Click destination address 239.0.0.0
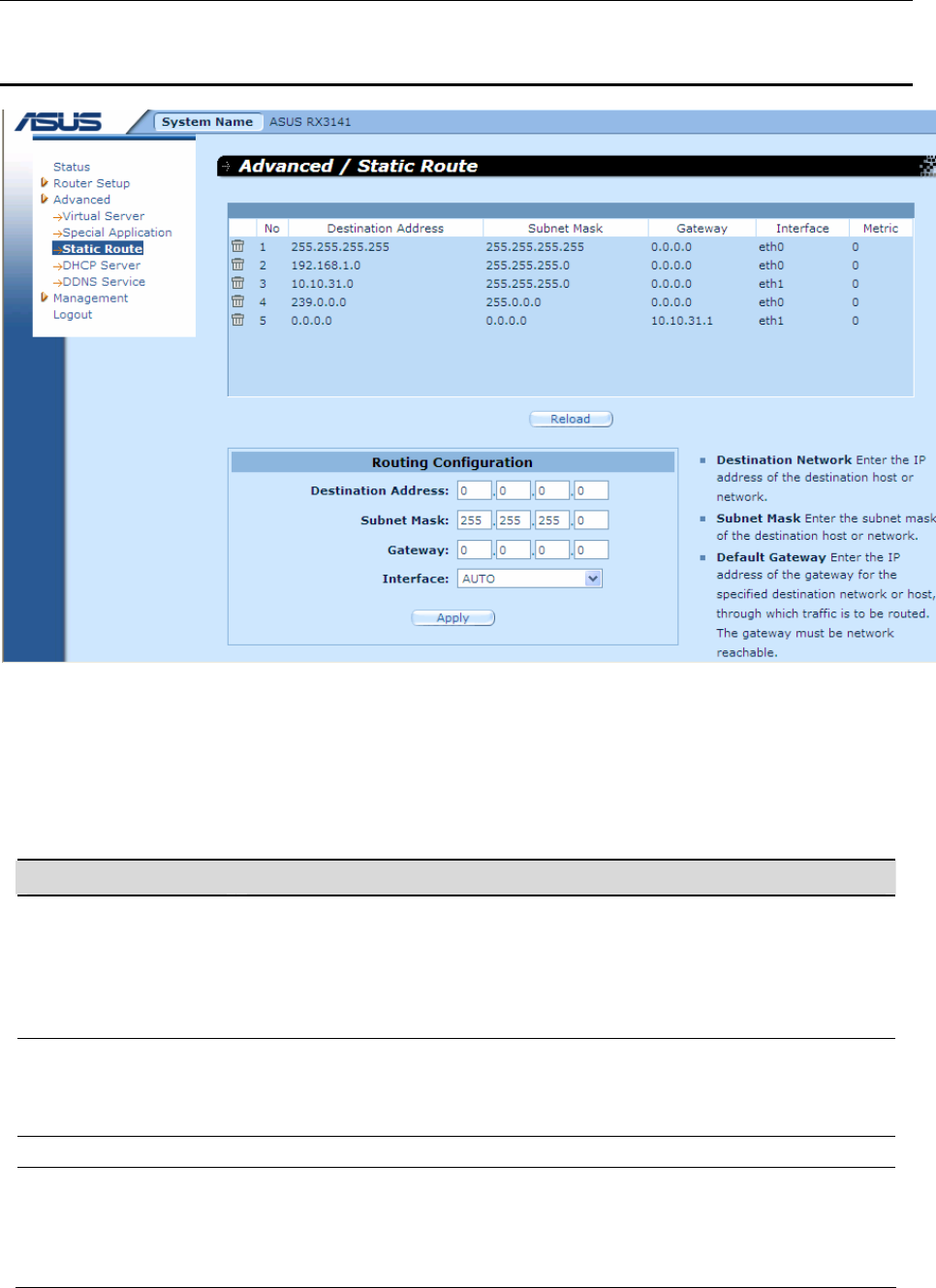 318,302
